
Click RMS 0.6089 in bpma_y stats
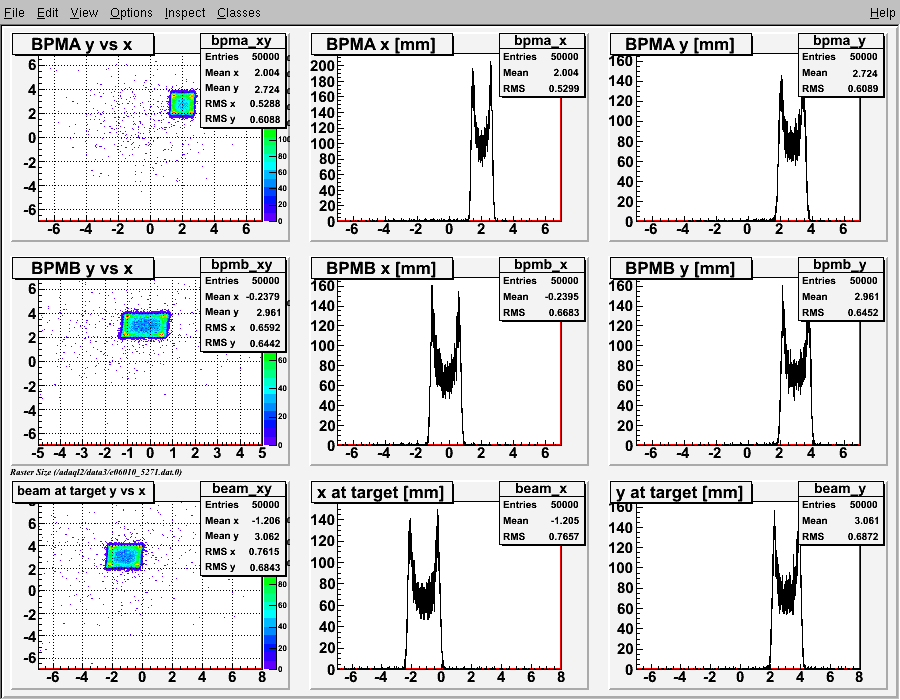point(840,89)
